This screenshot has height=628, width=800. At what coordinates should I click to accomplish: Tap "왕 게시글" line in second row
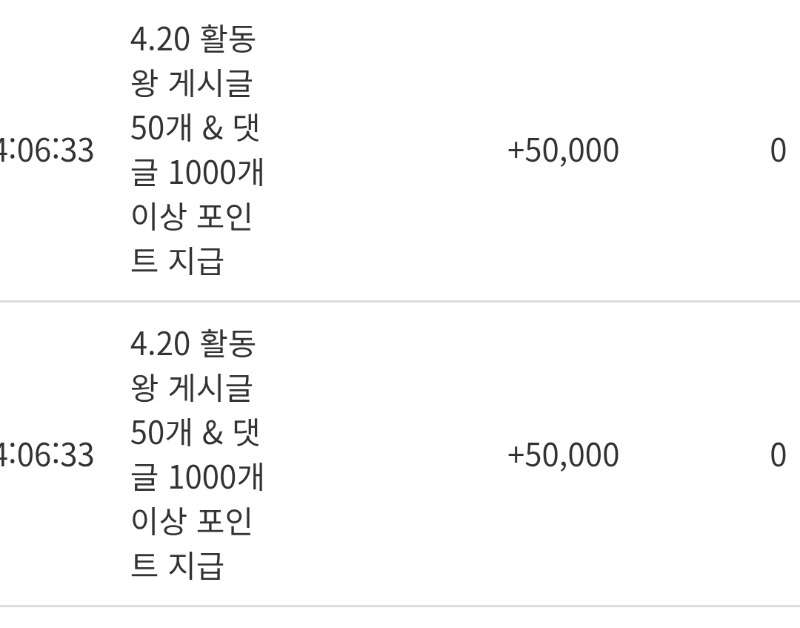(x=191, y=389)
